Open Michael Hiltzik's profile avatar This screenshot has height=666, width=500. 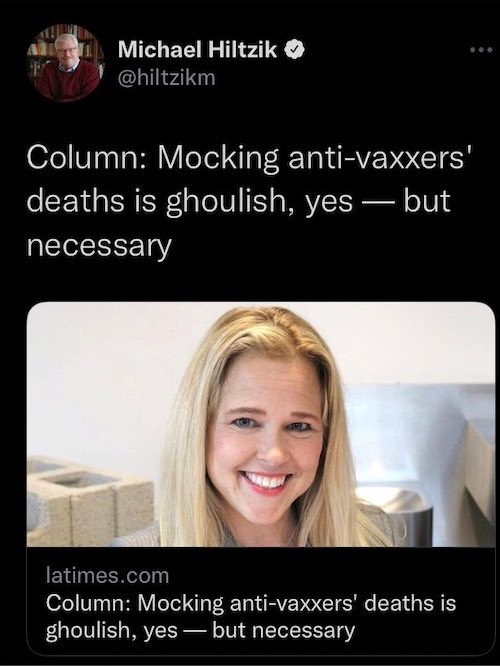66,63
